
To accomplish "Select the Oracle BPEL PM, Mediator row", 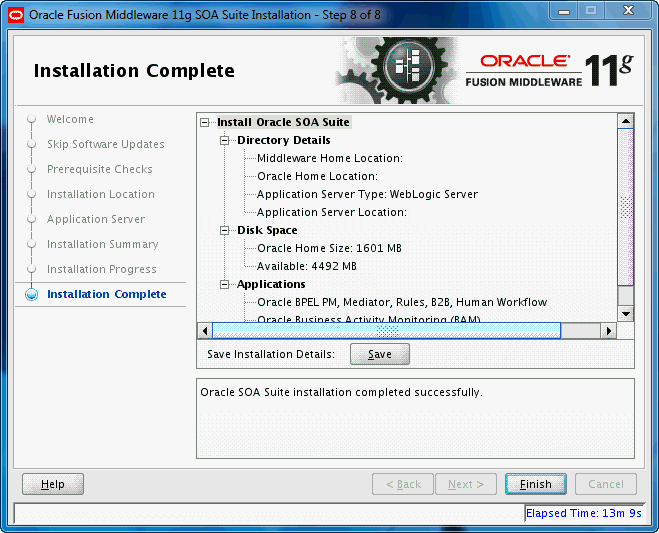I will tap(402, 303).
